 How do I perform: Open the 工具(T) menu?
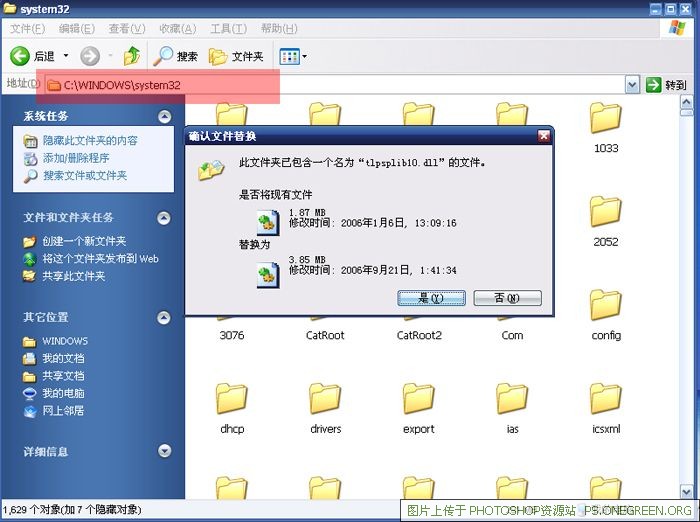[x=228, y=29]
